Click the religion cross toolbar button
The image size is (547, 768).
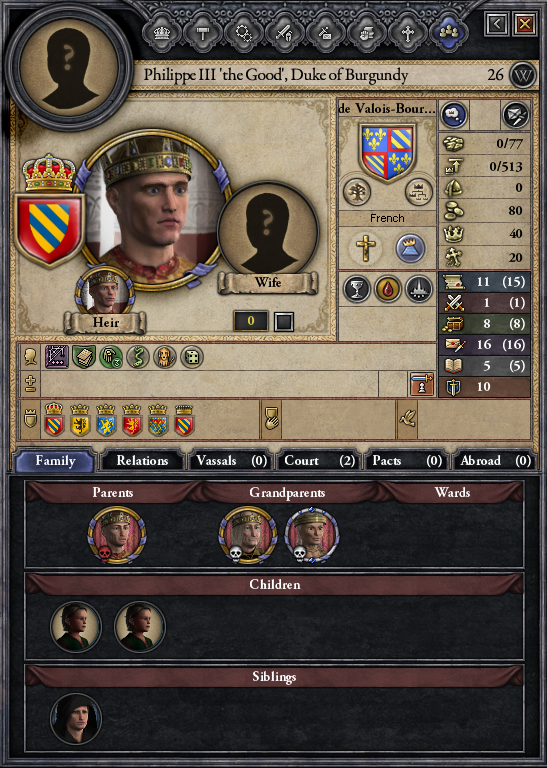407,33
